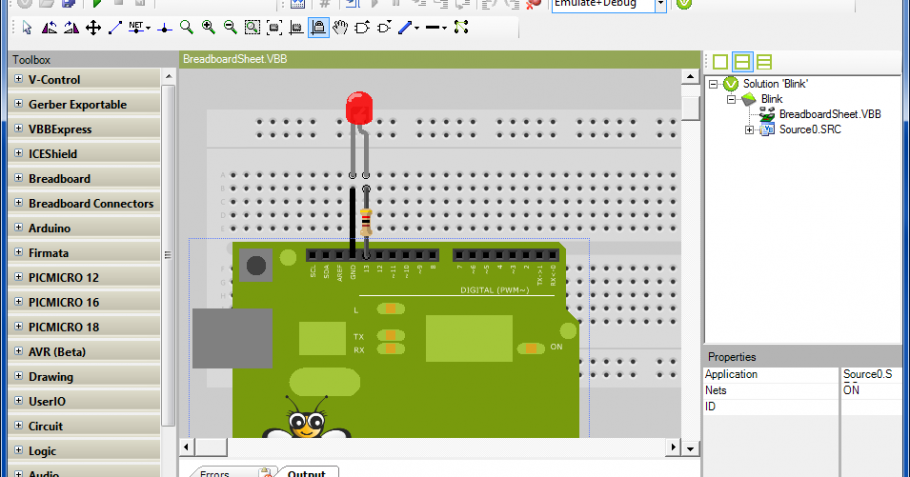Viewport: 910px width, 477px height.
Task: Click the green check build icon
Action: point(684,4)
